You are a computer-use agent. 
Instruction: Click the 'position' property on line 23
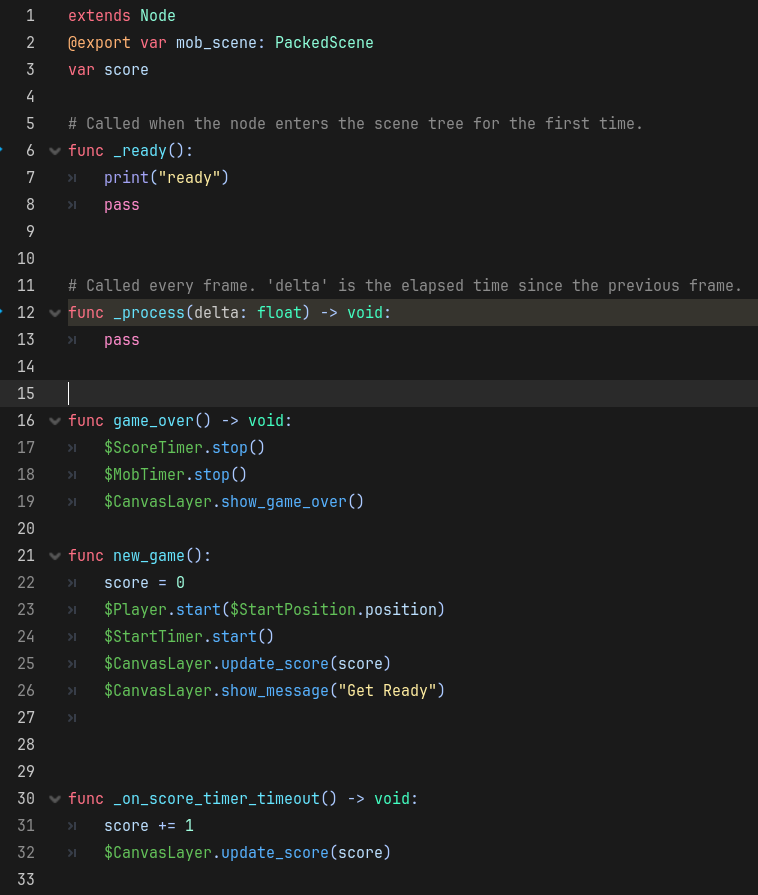pyautogui.click(x=401, y=610)
